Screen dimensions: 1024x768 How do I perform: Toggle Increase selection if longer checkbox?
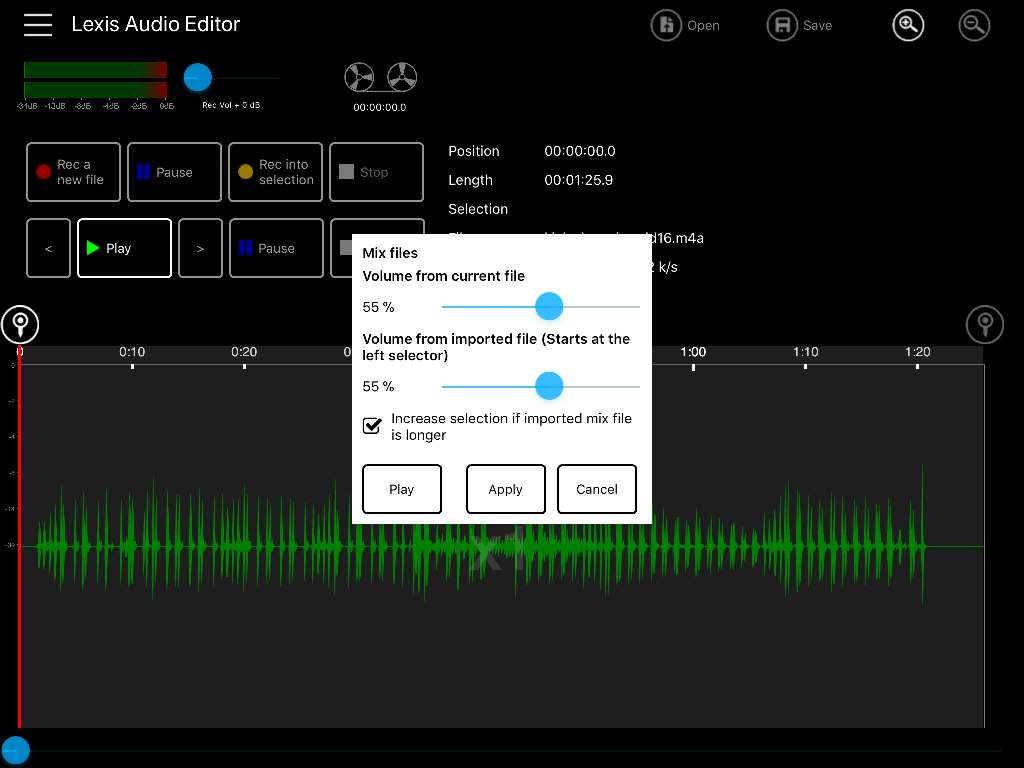[x=372, y=426]
